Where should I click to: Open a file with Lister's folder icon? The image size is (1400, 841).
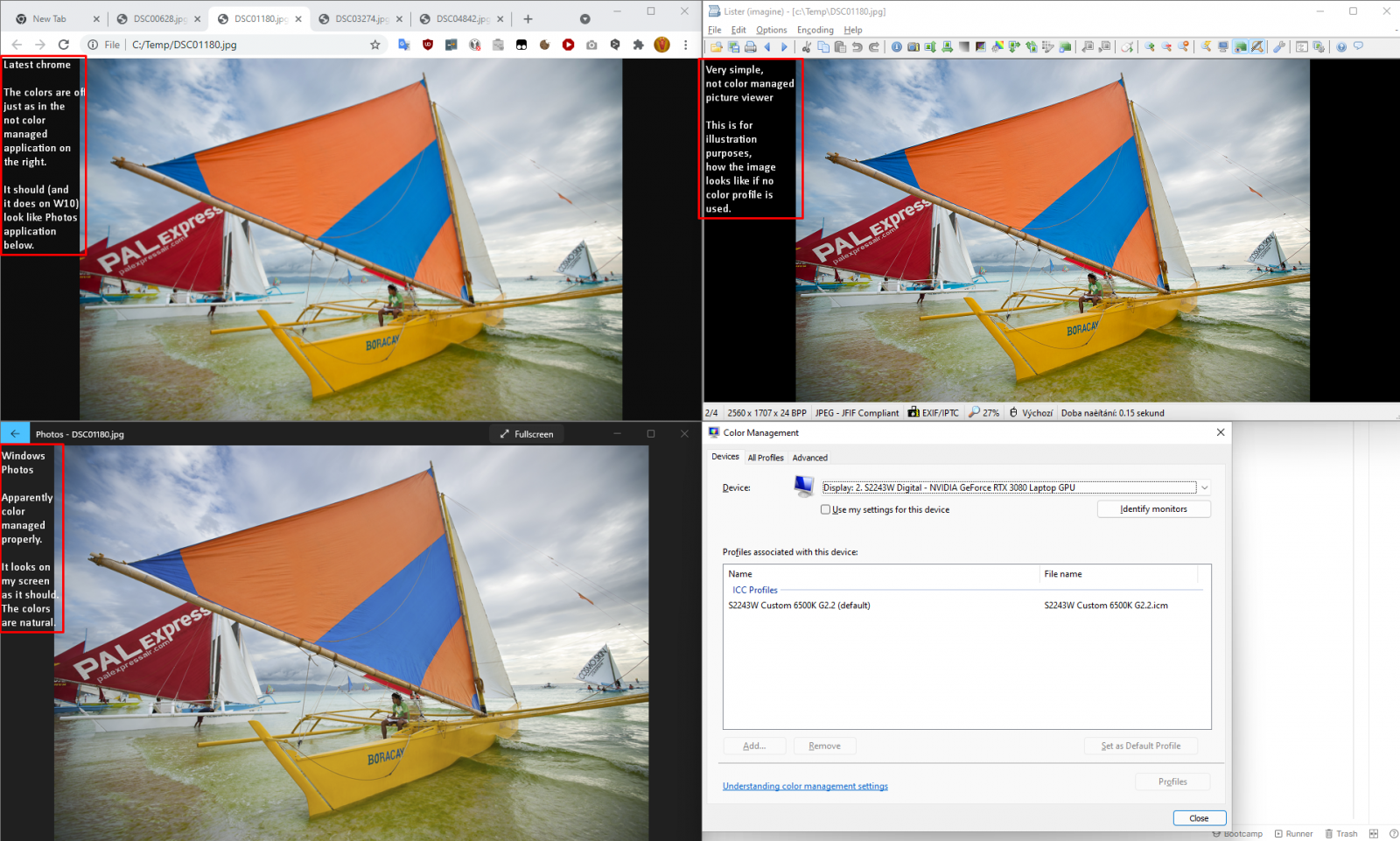(717, 47)
